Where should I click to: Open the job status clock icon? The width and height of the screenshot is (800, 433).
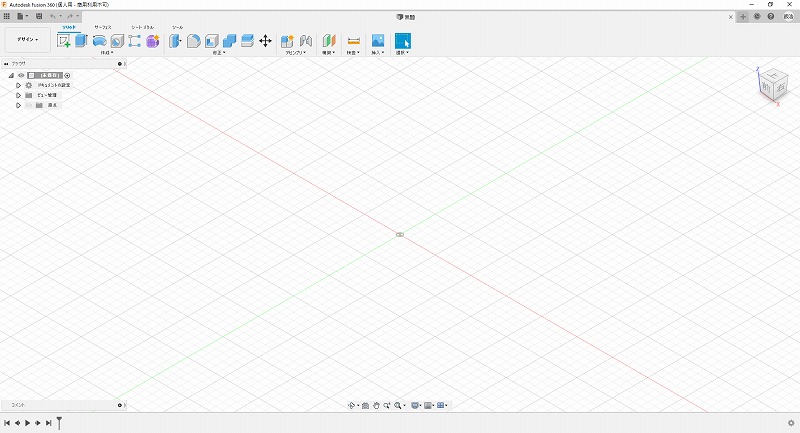click(x=757, y=16)
